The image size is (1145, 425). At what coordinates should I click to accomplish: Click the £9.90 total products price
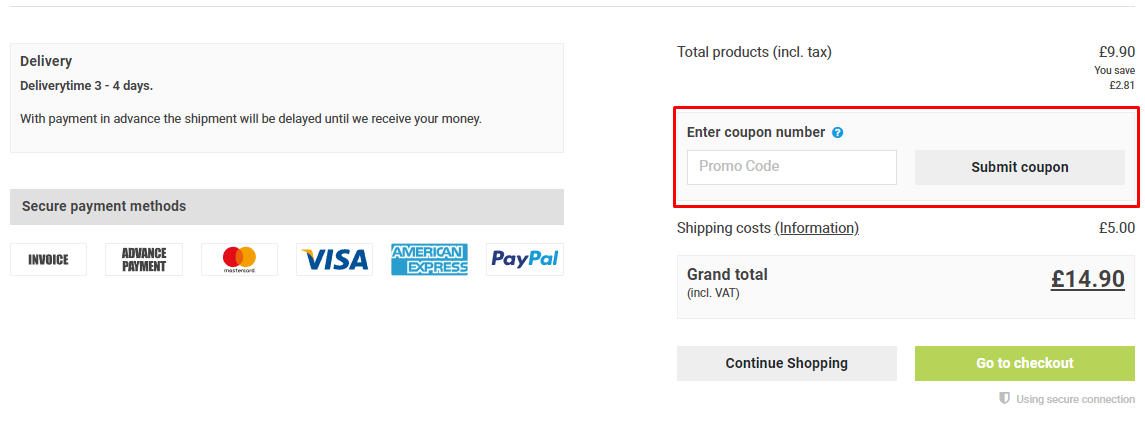1116,52
